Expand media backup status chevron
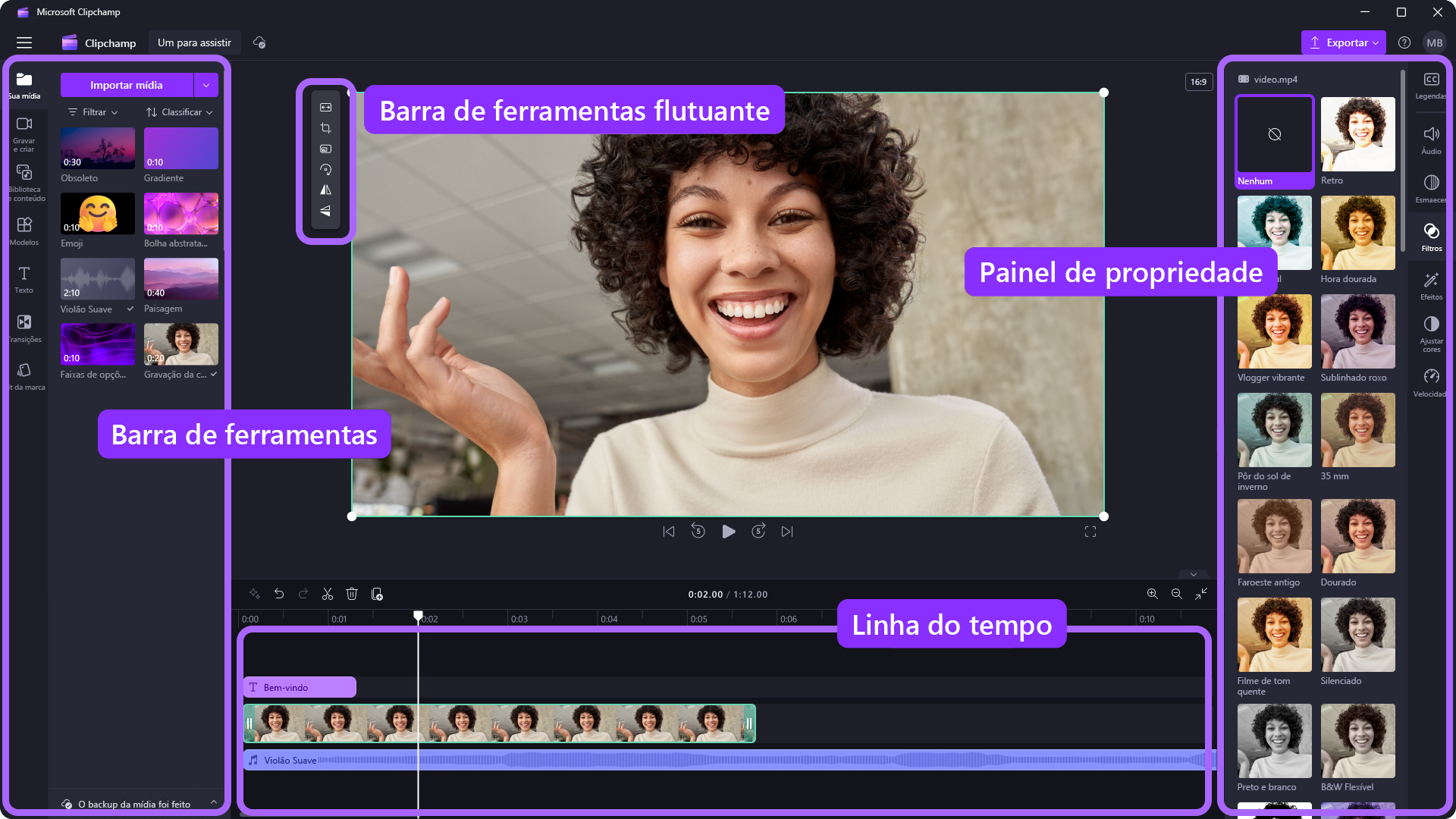This screenshot has width=1456, height=819. [214, 802]
